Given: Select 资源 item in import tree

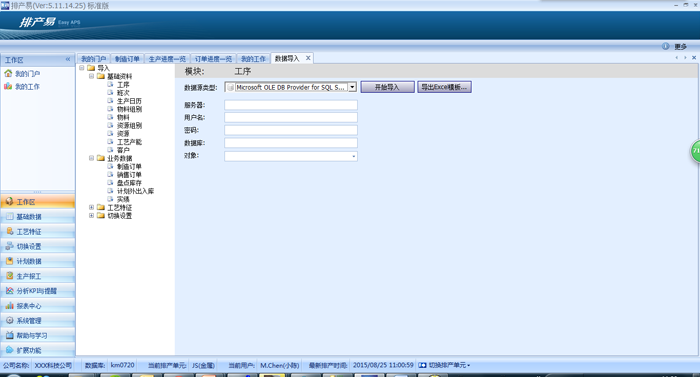Looking at the screenshot, I should click(x=123, y=134).
